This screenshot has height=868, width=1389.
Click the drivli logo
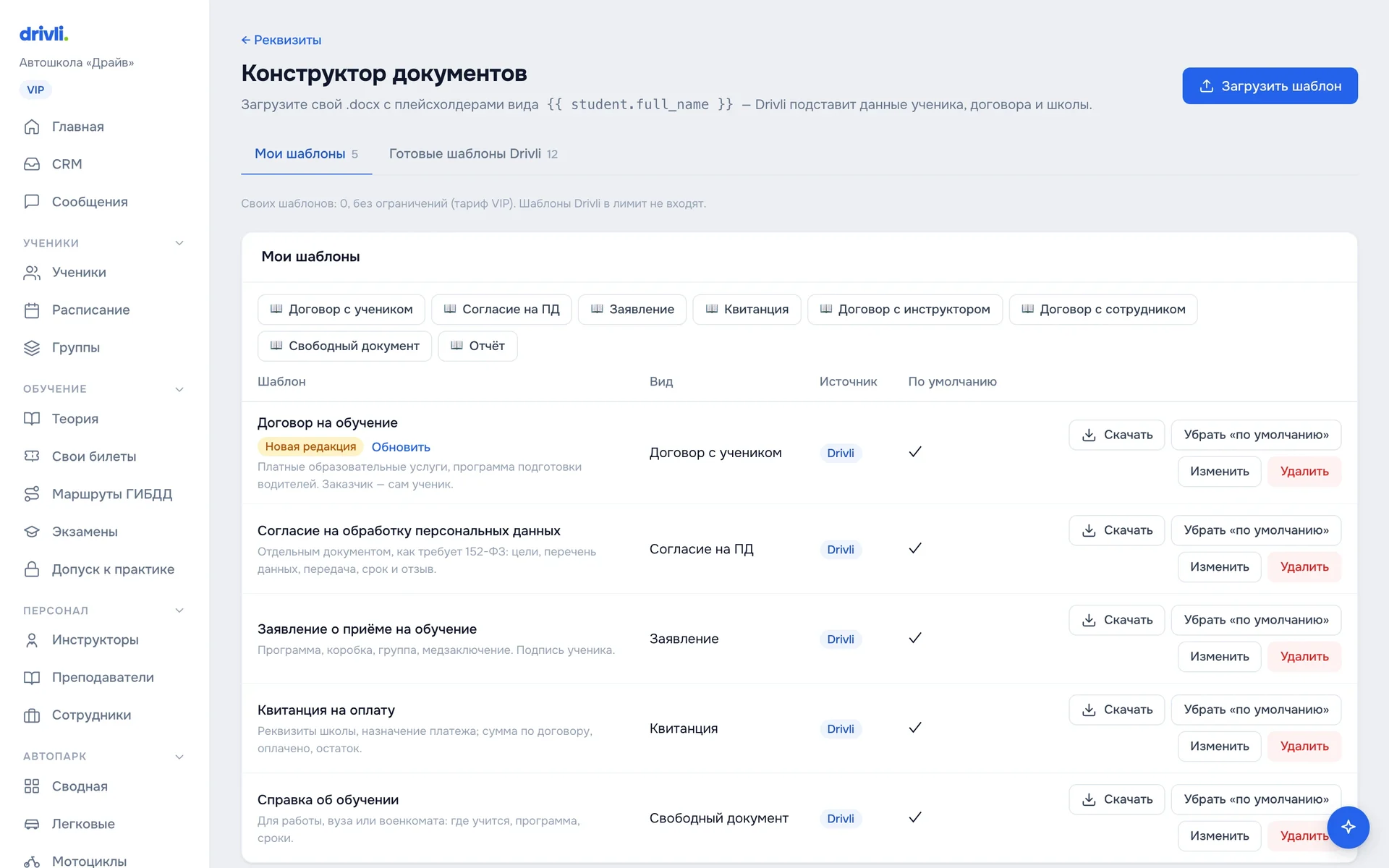[x=43, y=33]
